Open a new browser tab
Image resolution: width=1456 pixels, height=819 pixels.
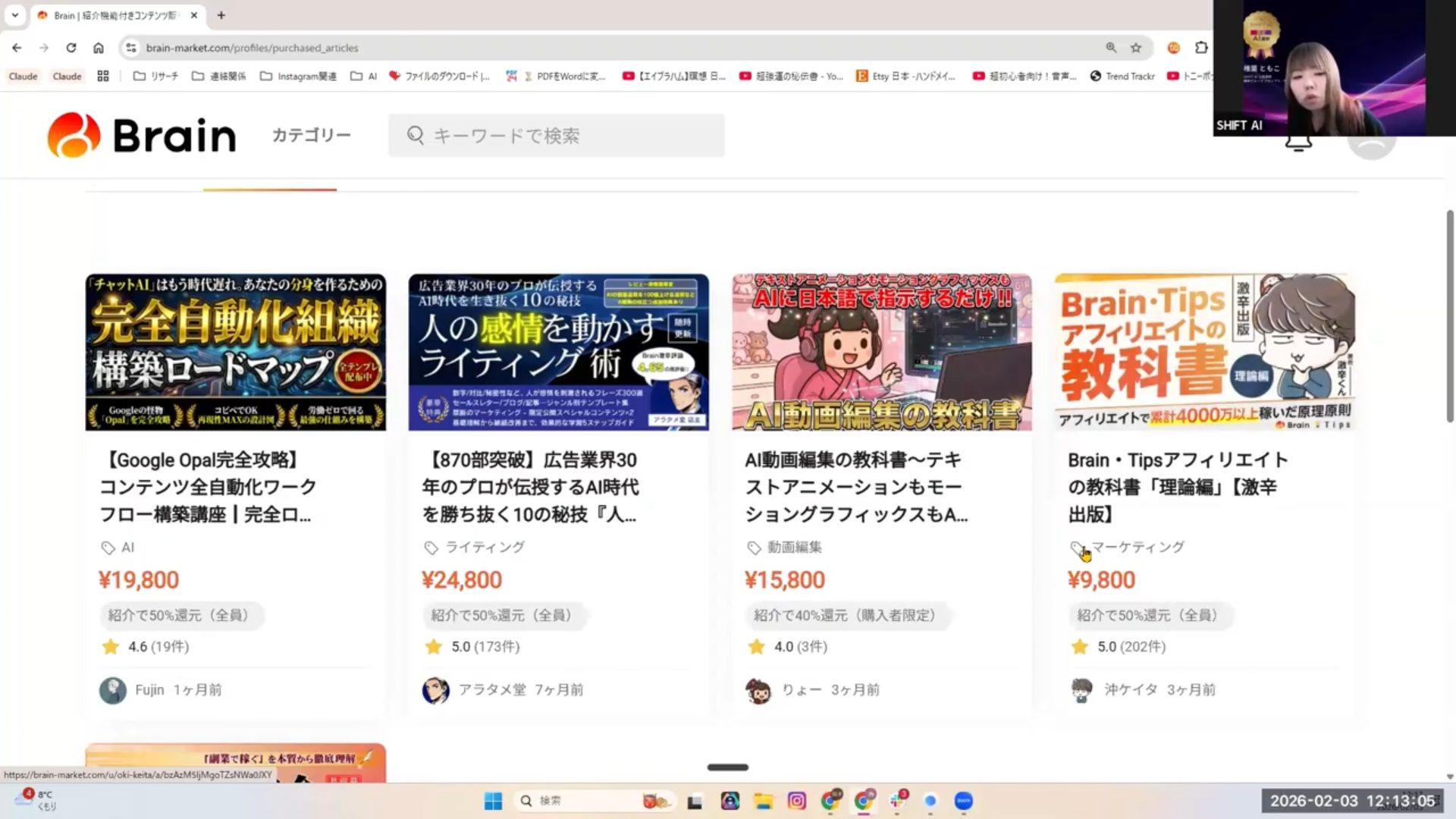221,15
